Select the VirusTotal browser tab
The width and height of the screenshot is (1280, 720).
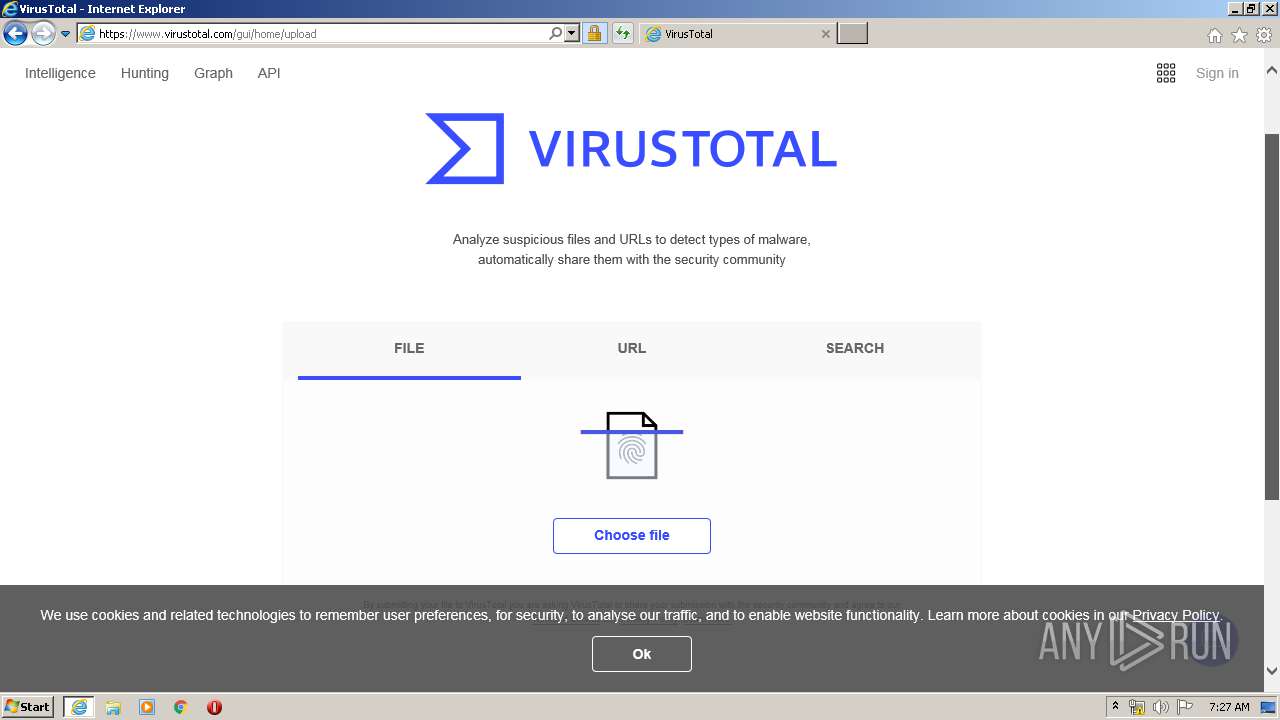(x=738, y=34)
